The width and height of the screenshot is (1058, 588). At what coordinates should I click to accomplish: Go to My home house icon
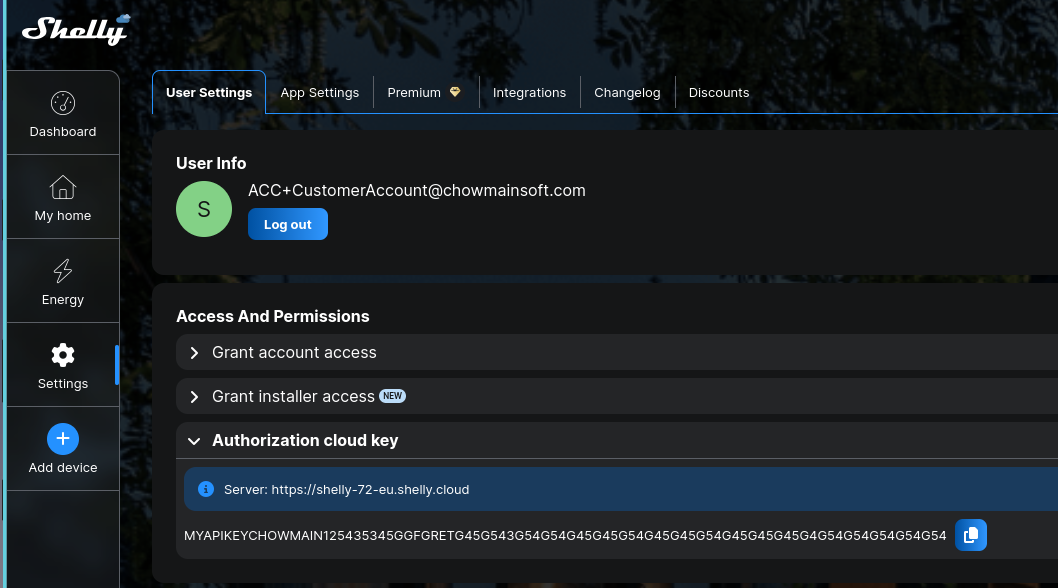[x=63, y=188]
